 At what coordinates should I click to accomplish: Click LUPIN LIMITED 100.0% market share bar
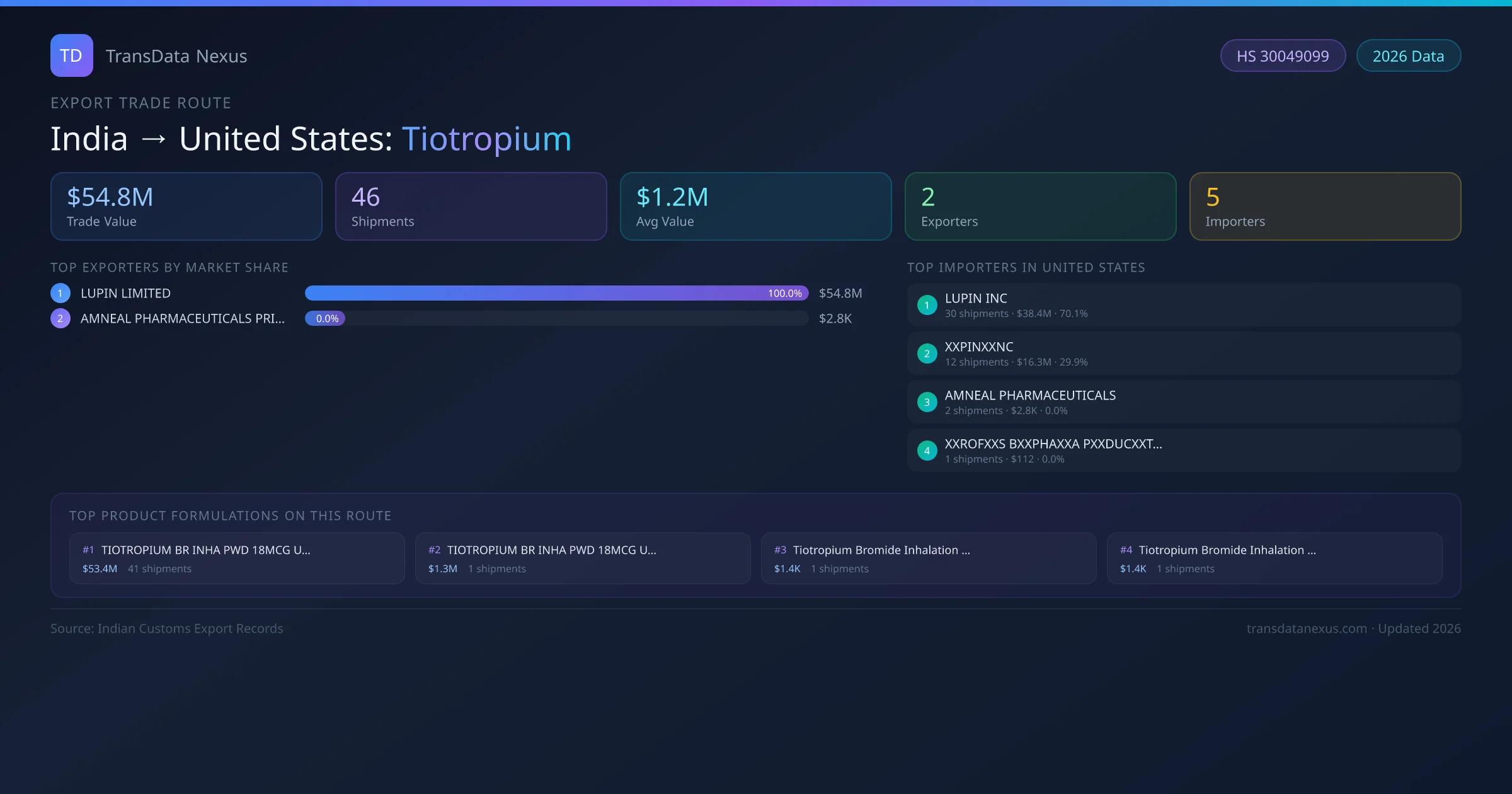point(556,293)
